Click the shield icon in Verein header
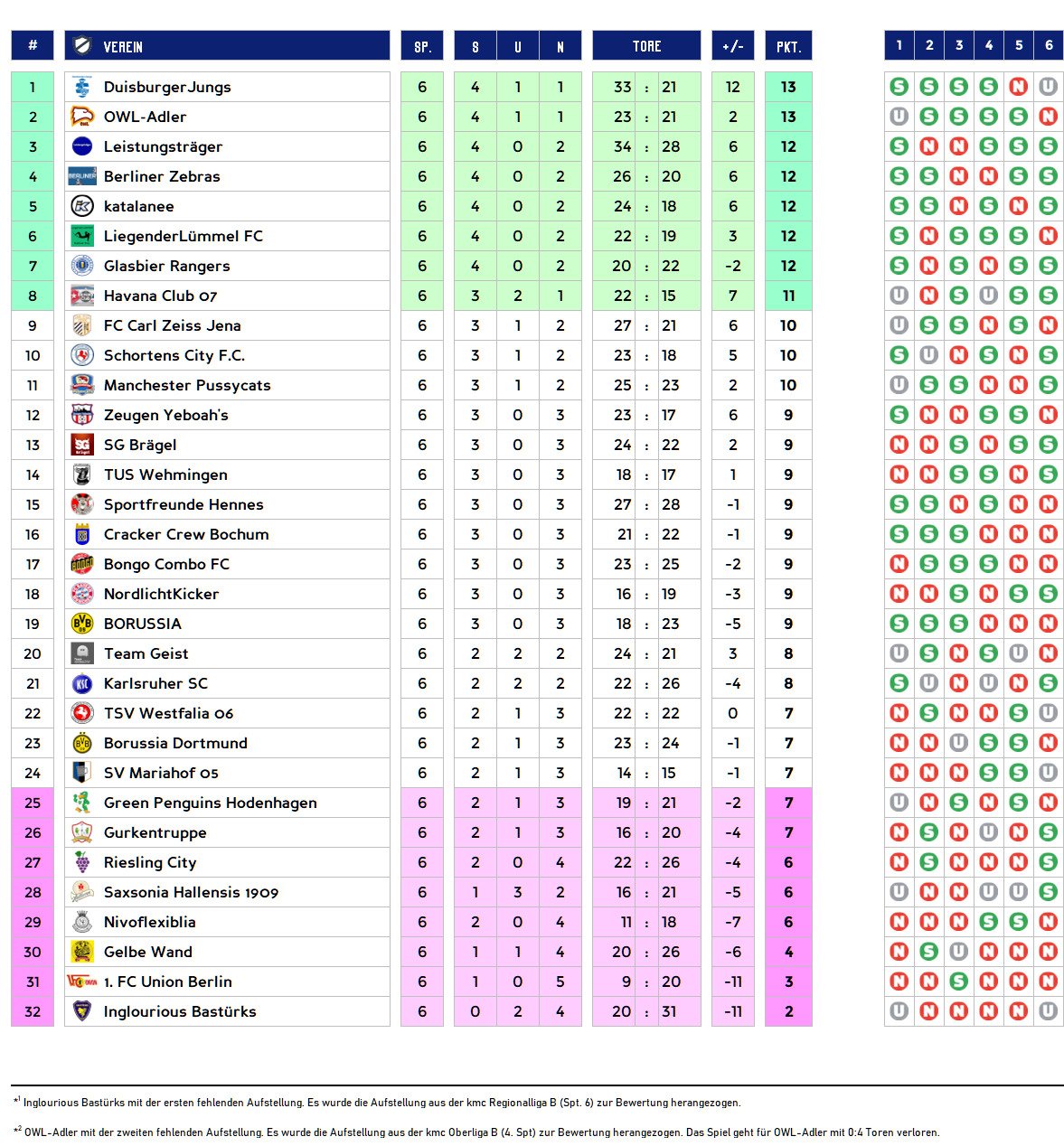Image resolution: width=1064 pixels, height=1146 pixels. click(83, 46)
